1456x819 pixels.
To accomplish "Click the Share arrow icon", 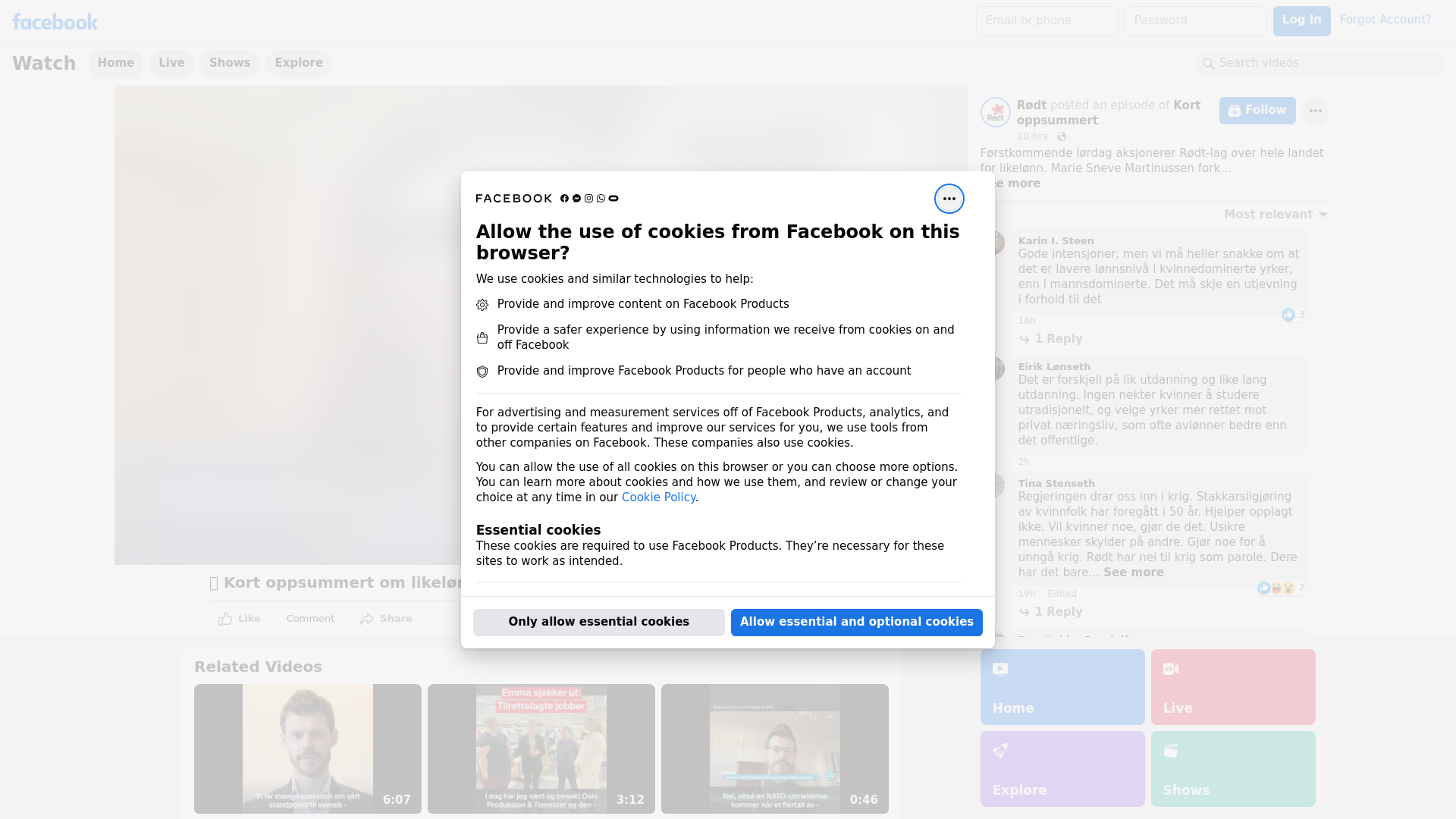I will coord(367,619).
